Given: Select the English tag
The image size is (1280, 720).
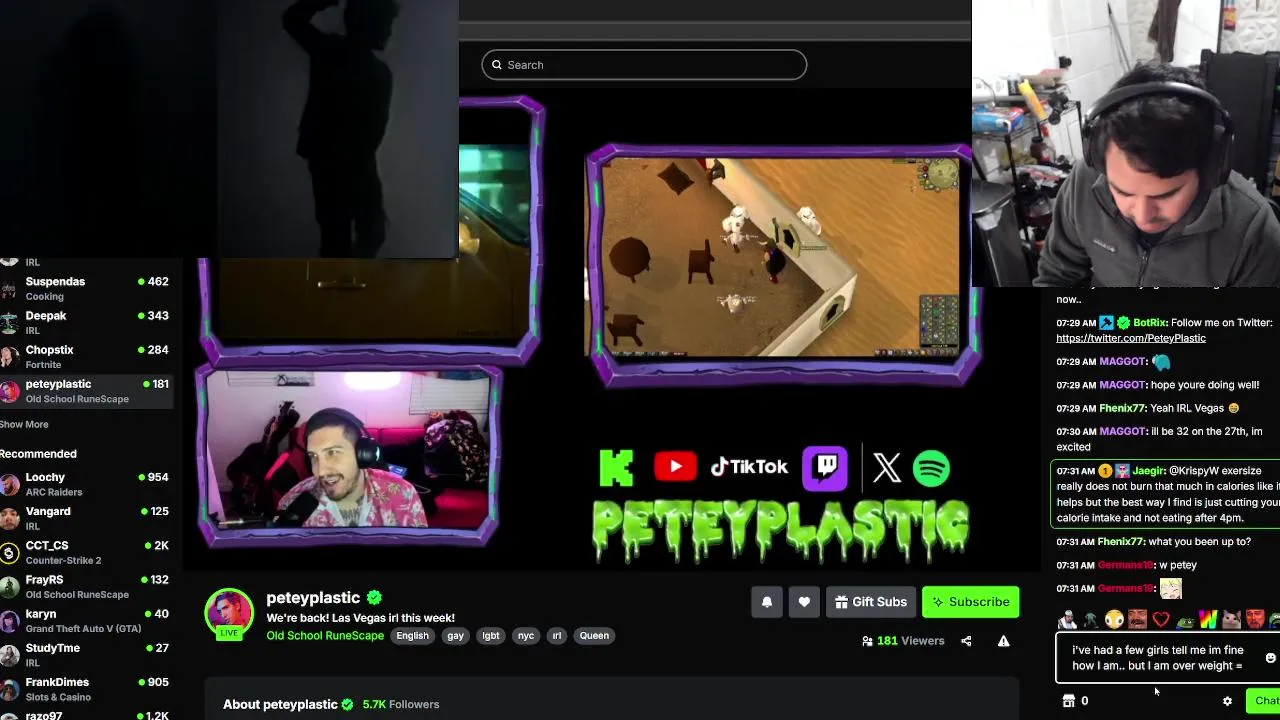Looking at the screenshot, I should coord(412,636).
